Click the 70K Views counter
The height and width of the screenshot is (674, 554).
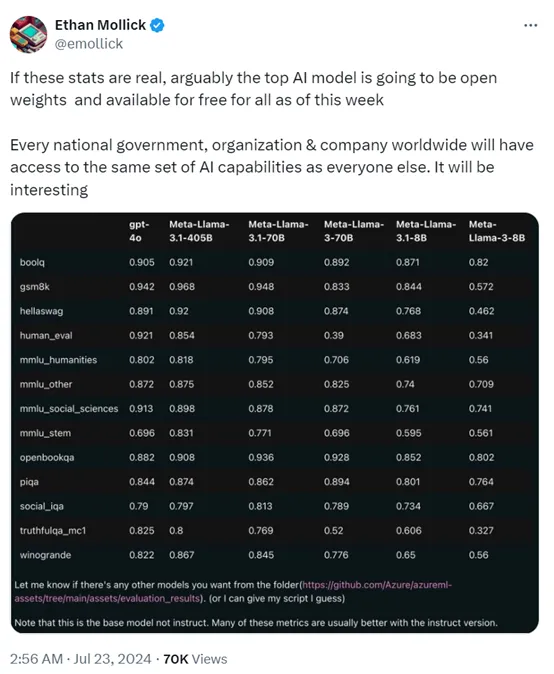(x=195, y=659)
